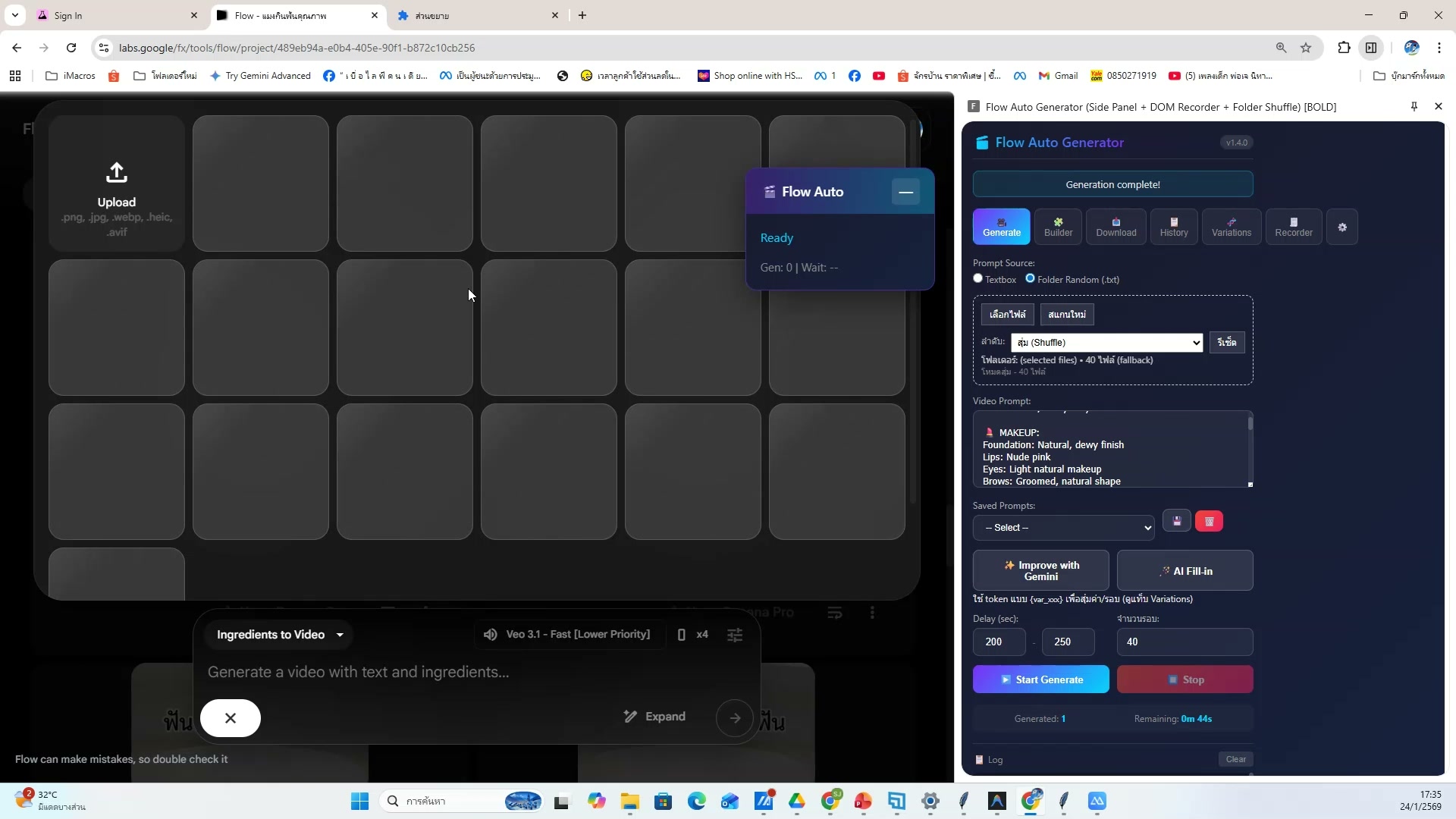Expand the Ingredients to Video mode dropdown

(280, 635)
